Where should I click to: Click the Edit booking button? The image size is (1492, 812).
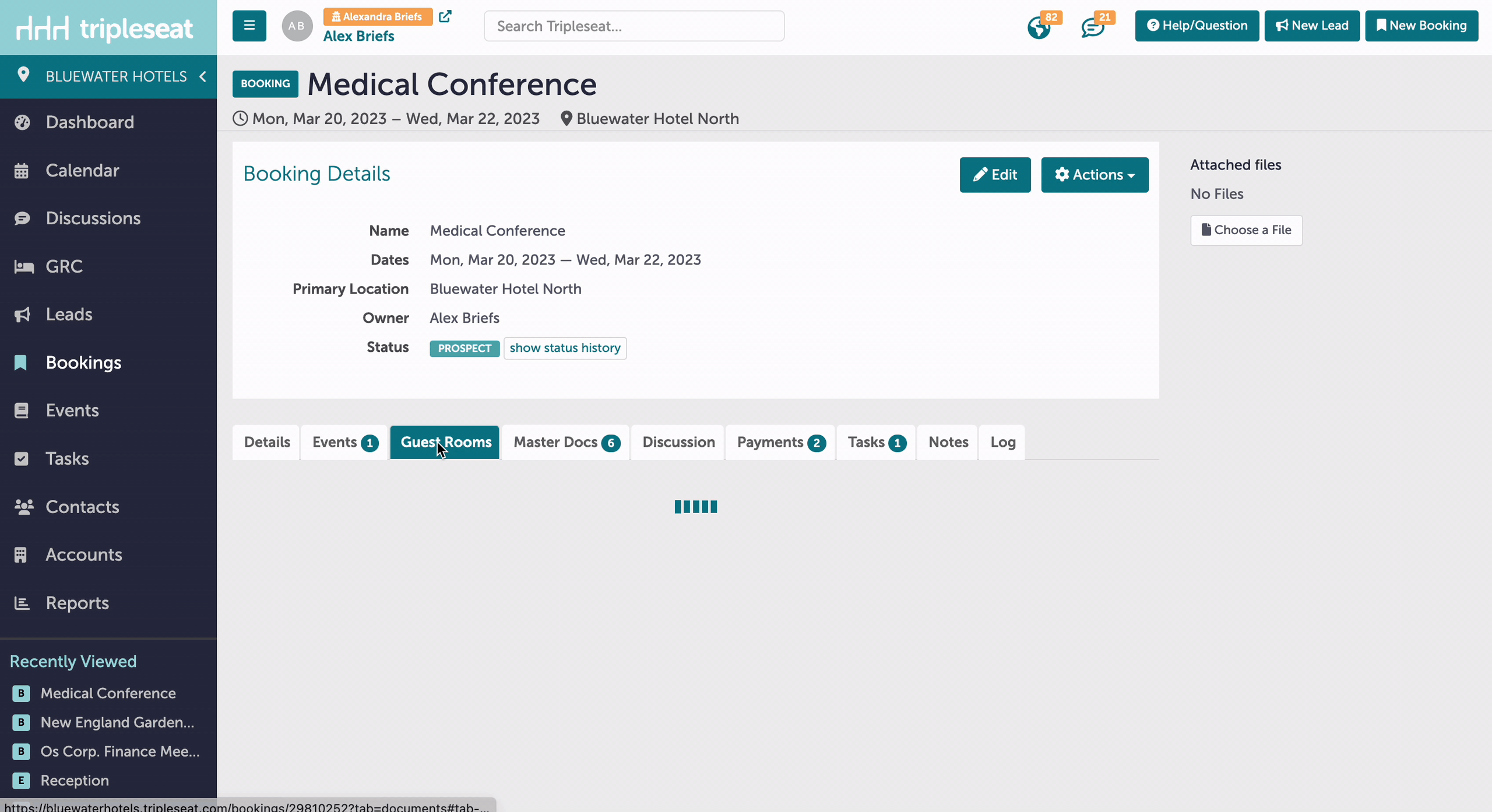tap(995, 175)
